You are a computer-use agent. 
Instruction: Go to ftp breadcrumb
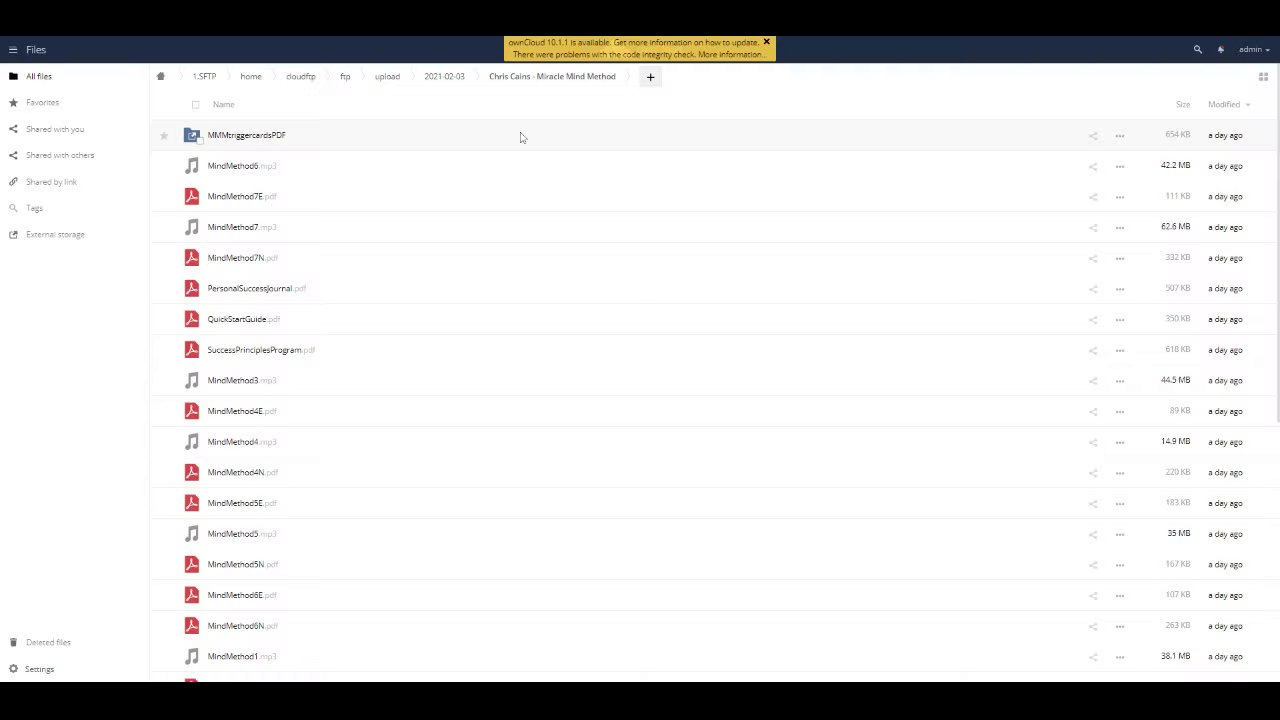[345, 76]
